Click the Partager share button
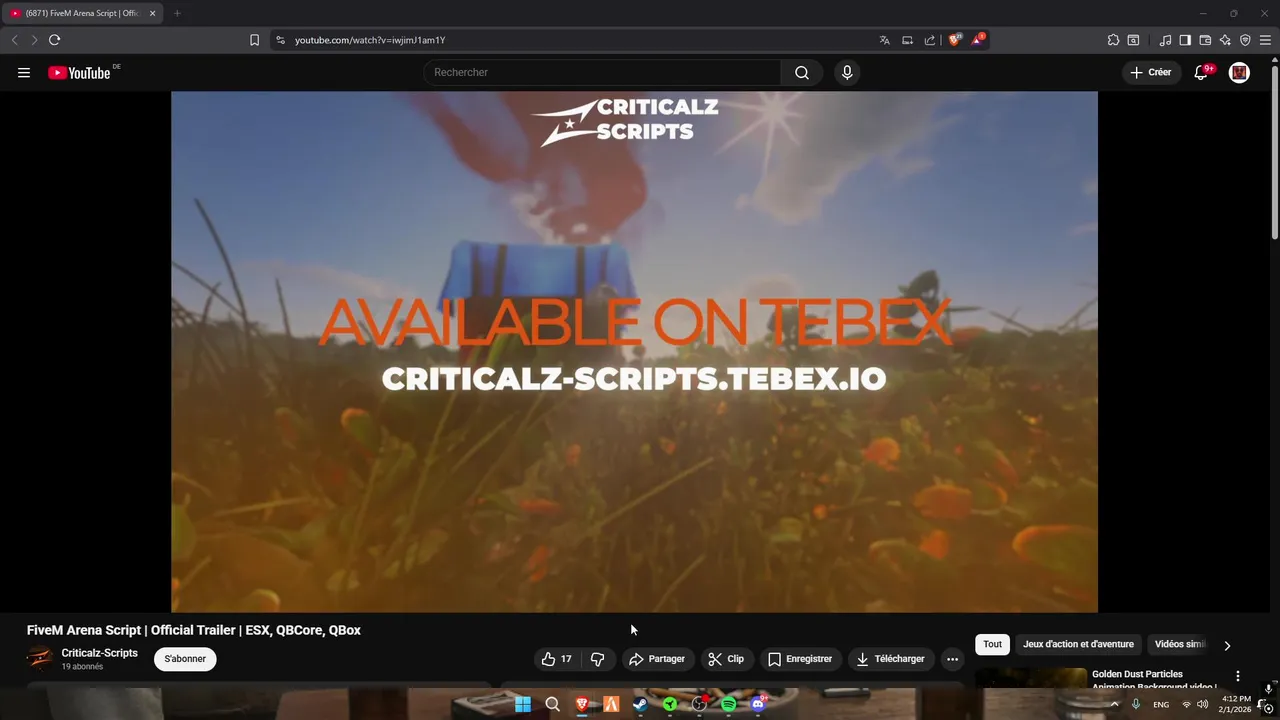1280x720 pixels. tap(657, 659)
